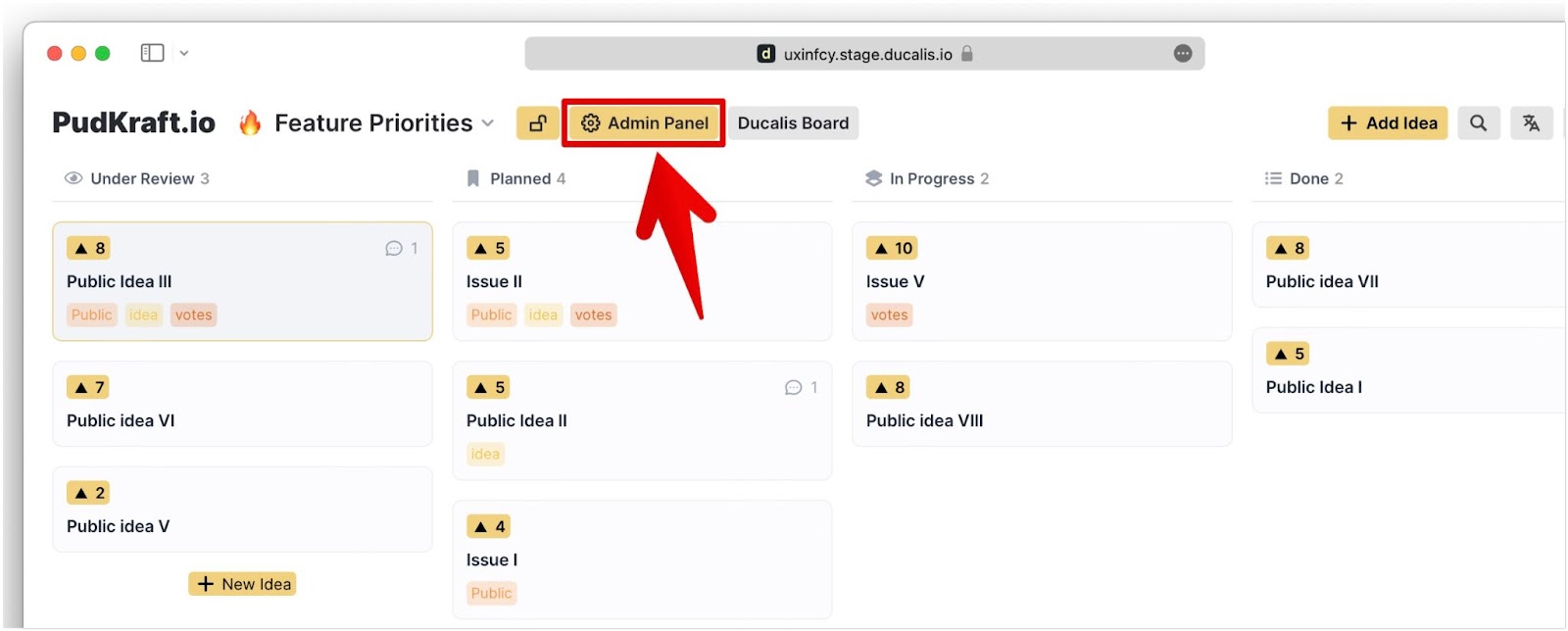
Task: Upvote Public idea V with 2 votes
Action: 88,493
